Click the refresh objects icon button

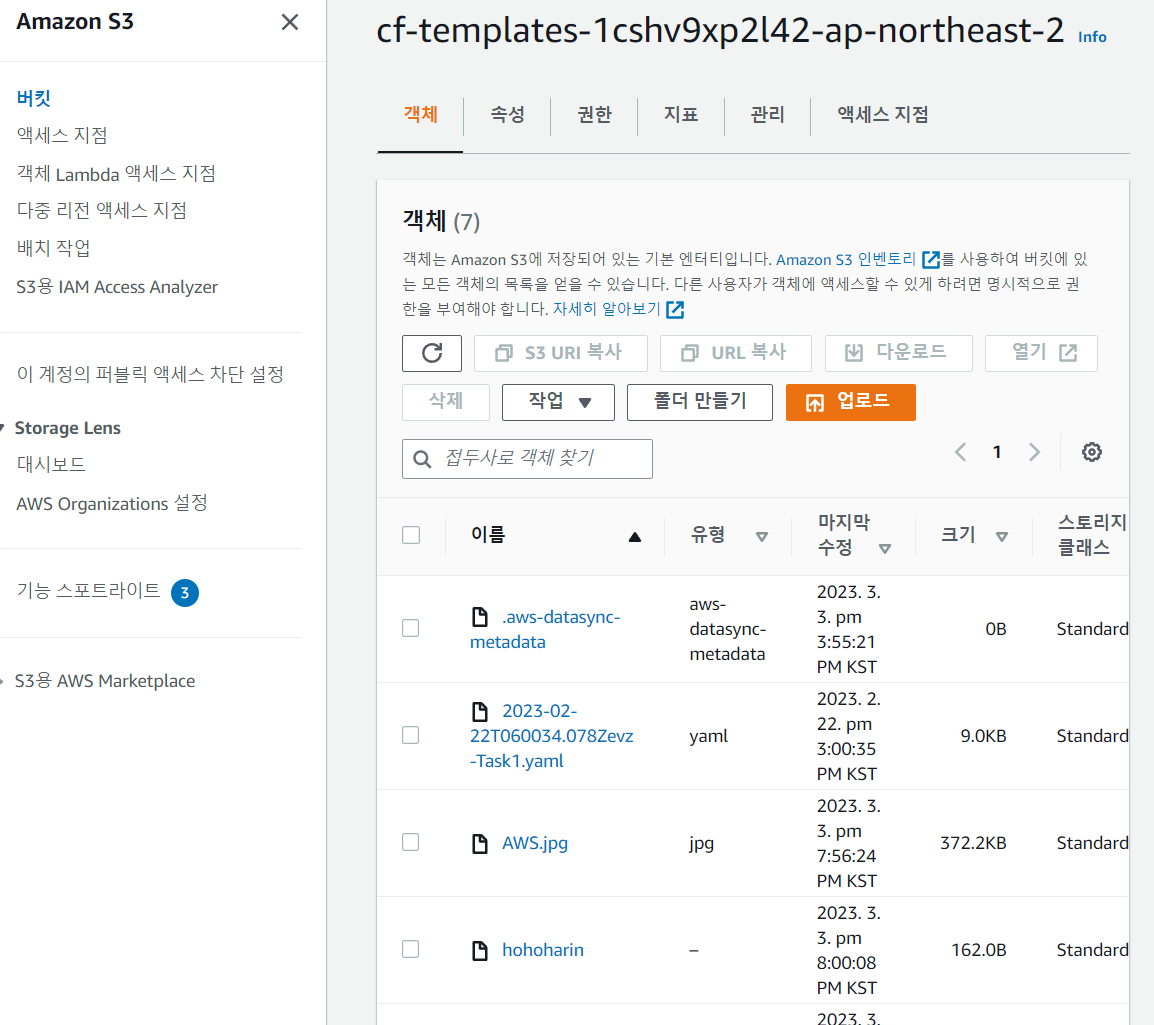[x=432, y=353]
